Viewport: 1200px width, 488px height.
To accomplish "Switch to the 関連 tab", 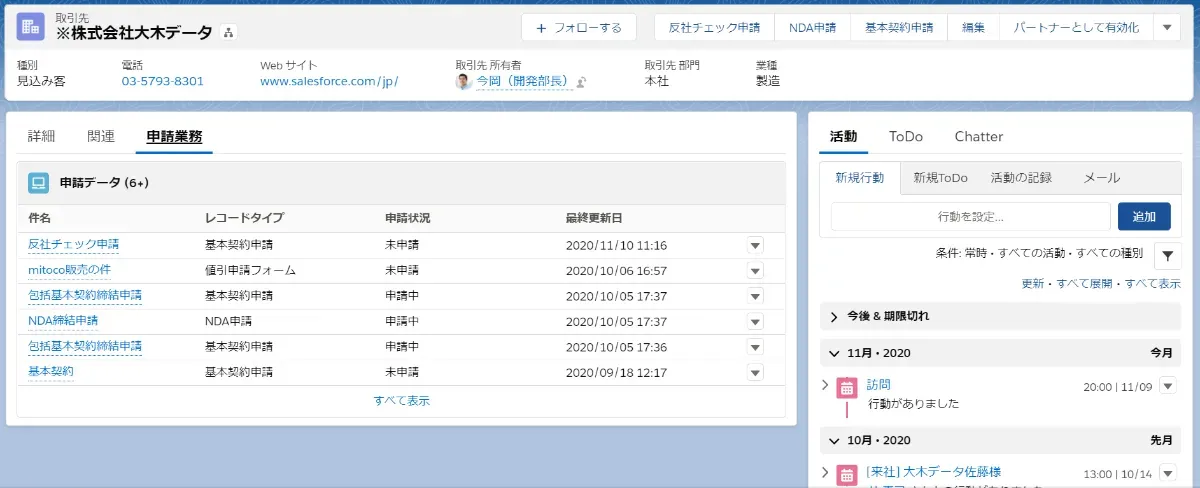I will coord(101,136).
